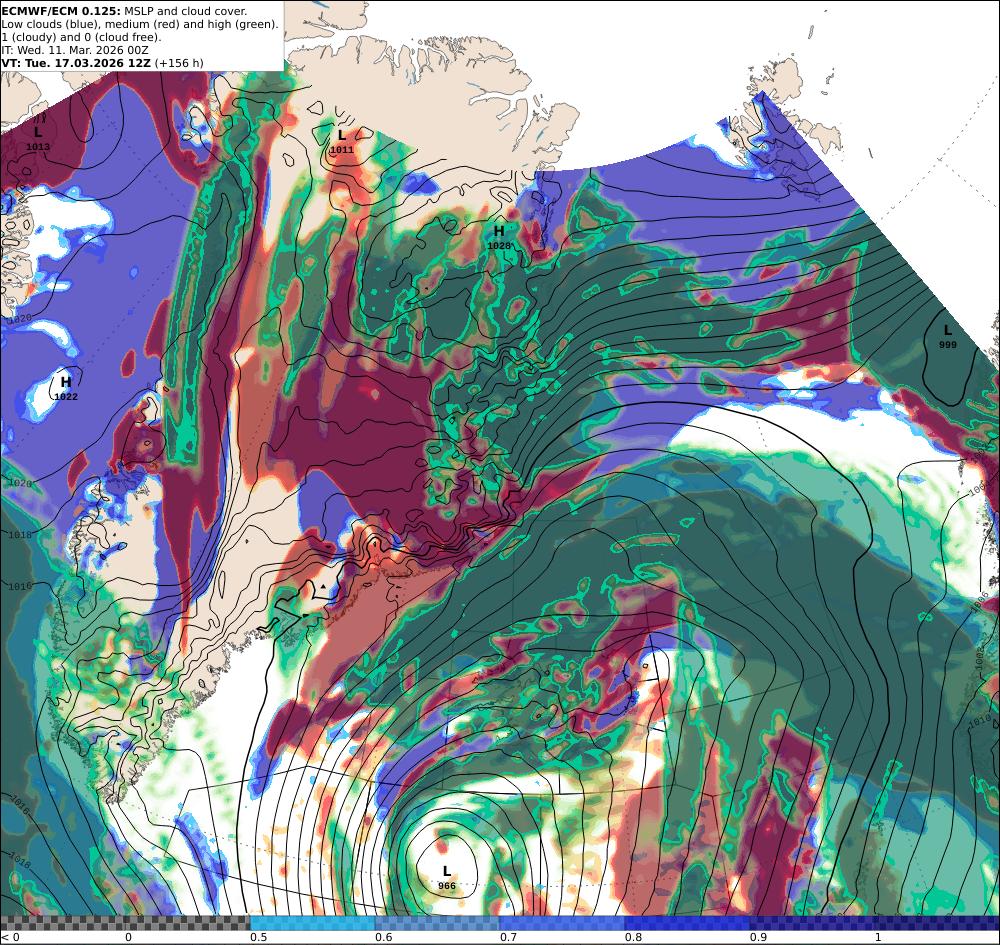Click the 'VT: Tue. 17.03.2026 12Z' valid time
The image size is (1000, 945).
point(77,62)
